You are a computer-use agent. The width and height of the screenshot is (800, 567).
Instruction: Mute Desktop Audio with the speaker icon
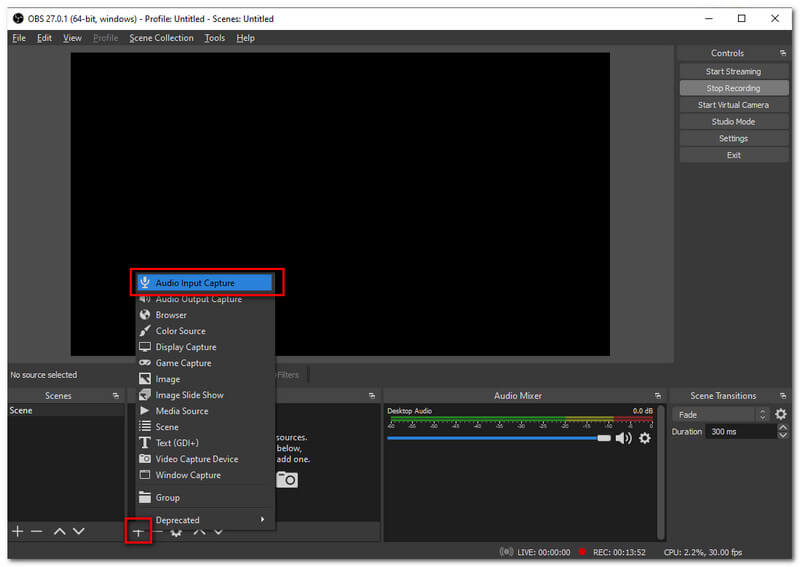[x=623, y=438]
